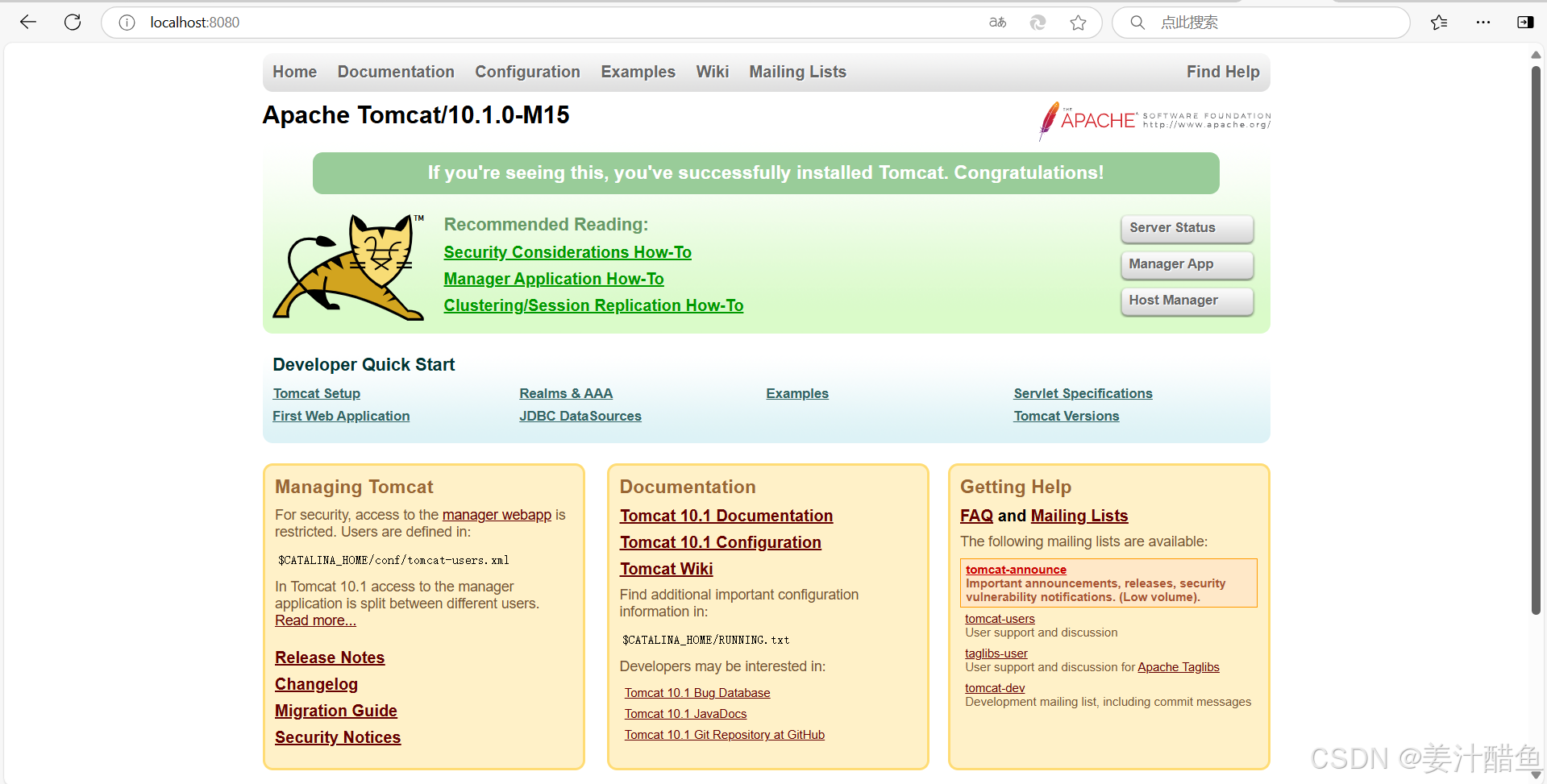Click the manager webapp link
The height and width of the screenshot is (784, 1547).
(x=497, y=514)
